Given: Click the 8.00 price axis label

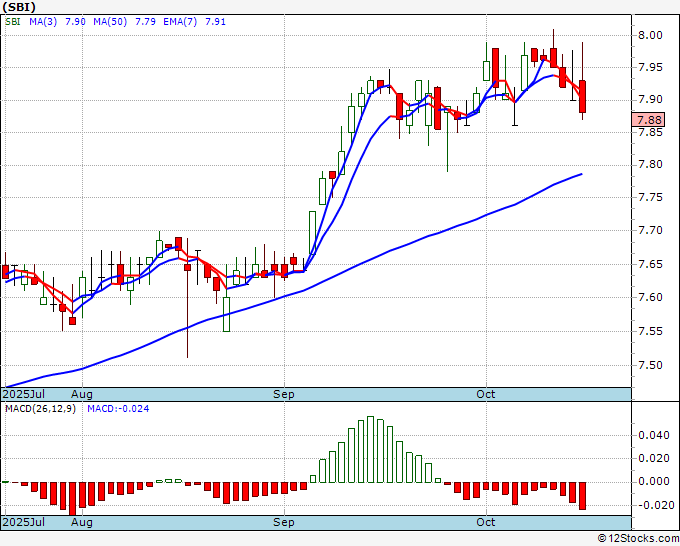Looking at the screenshot, I should 650,35.
